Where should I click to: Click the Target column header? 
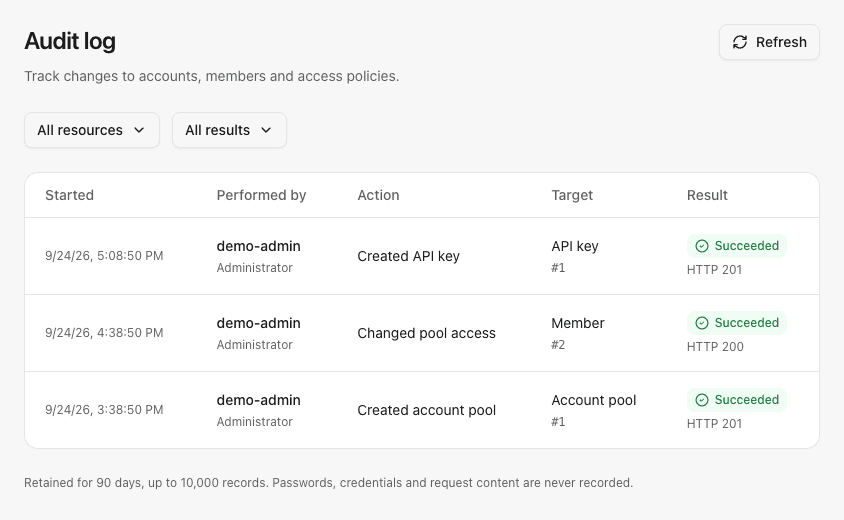pyautogui.click(x=572, y=195)
